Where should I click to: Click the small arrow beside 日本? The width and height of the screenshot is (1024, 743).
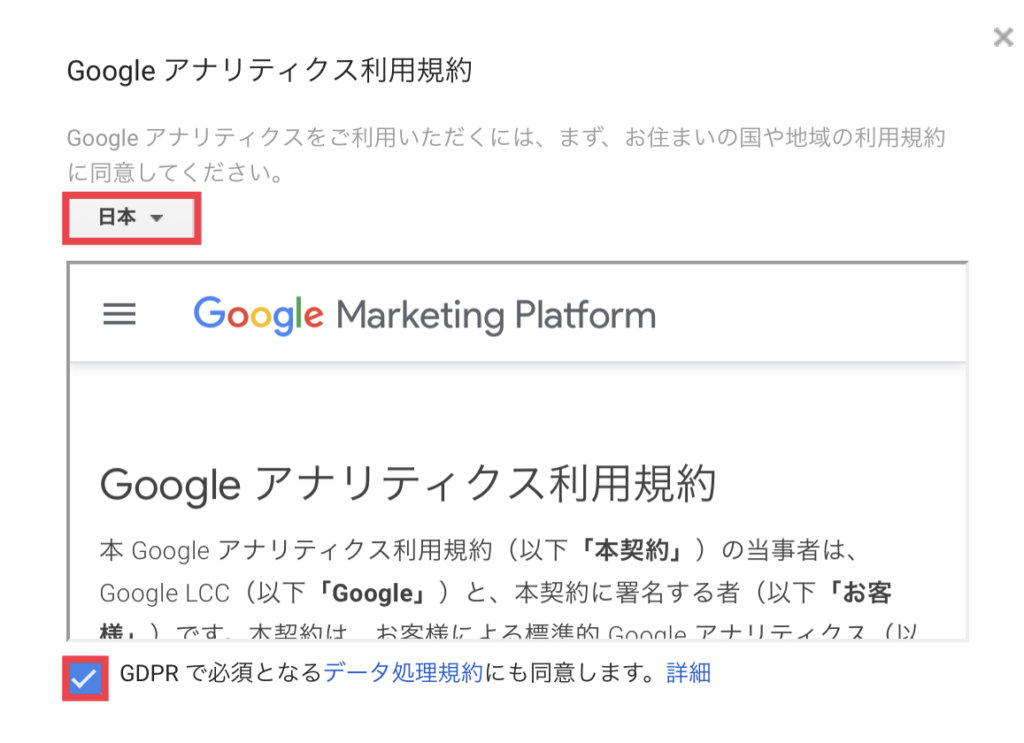tap(156, 219)
